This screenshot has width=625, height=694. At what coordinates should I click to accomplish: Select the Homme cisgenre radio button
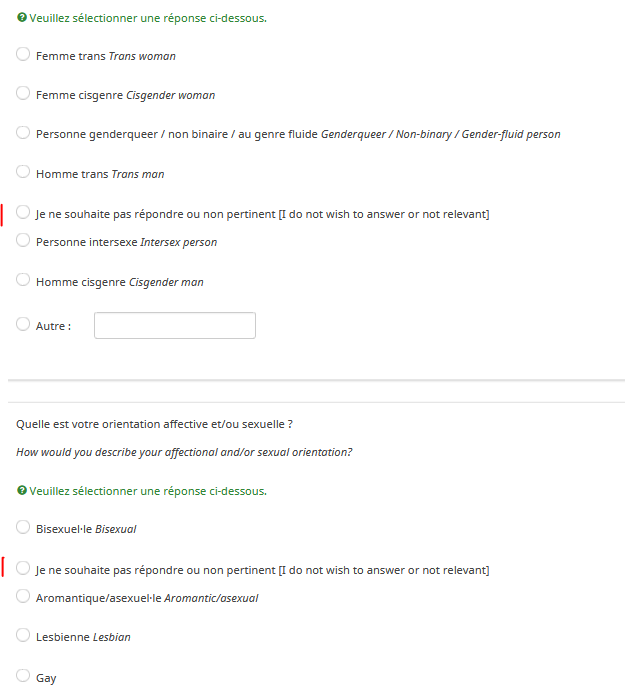pos(23,281)
